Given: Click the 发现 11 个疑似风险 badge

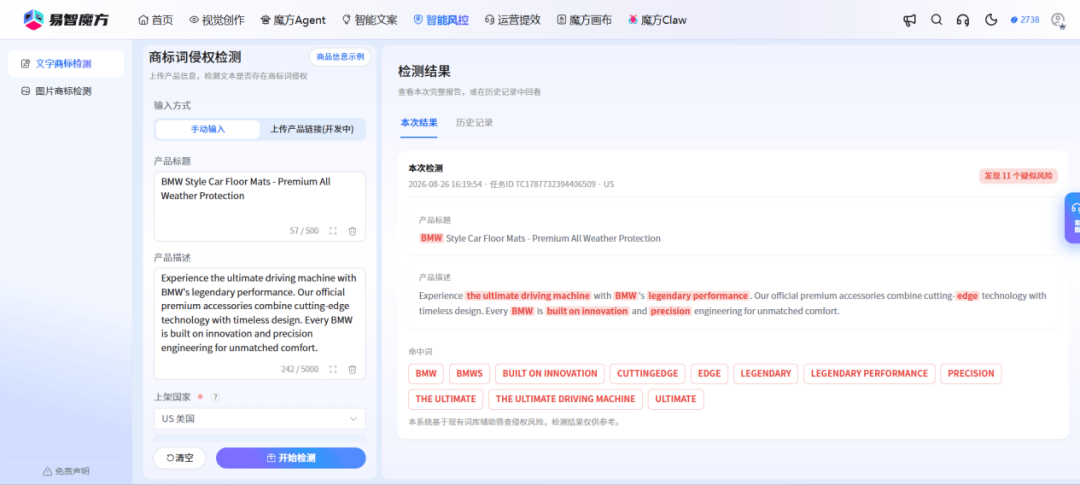Looking at the screenshot, I should 1018,176.
